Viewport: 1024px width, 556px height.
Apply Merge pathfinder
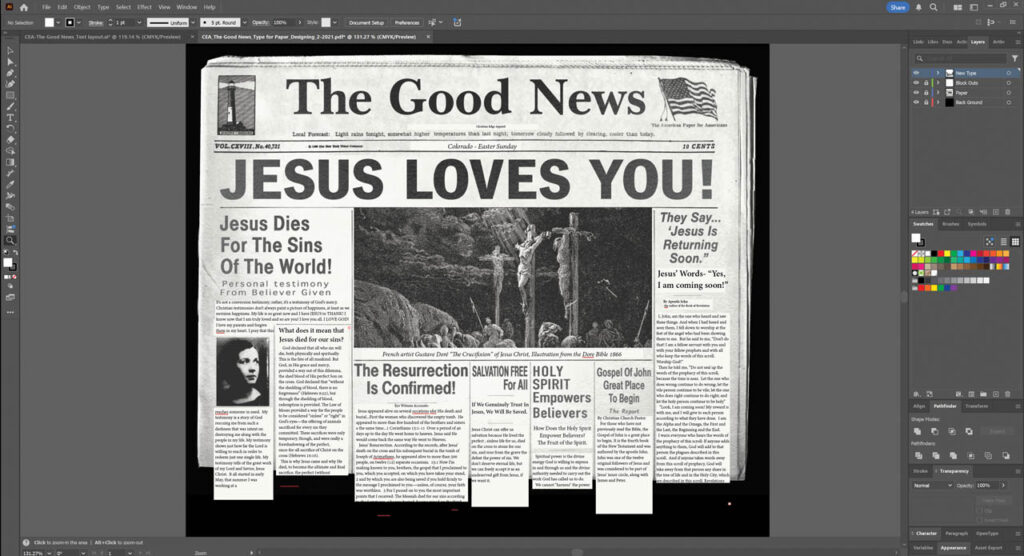953,455
